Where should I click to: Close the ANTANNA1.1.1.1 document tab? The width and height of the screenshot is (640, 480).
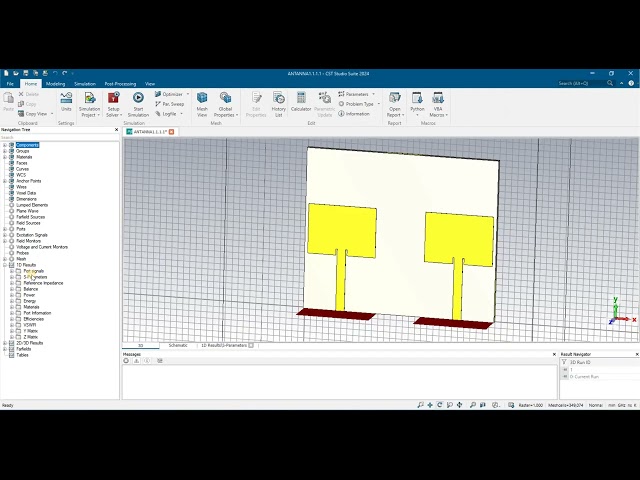click(x=171, y=132)
